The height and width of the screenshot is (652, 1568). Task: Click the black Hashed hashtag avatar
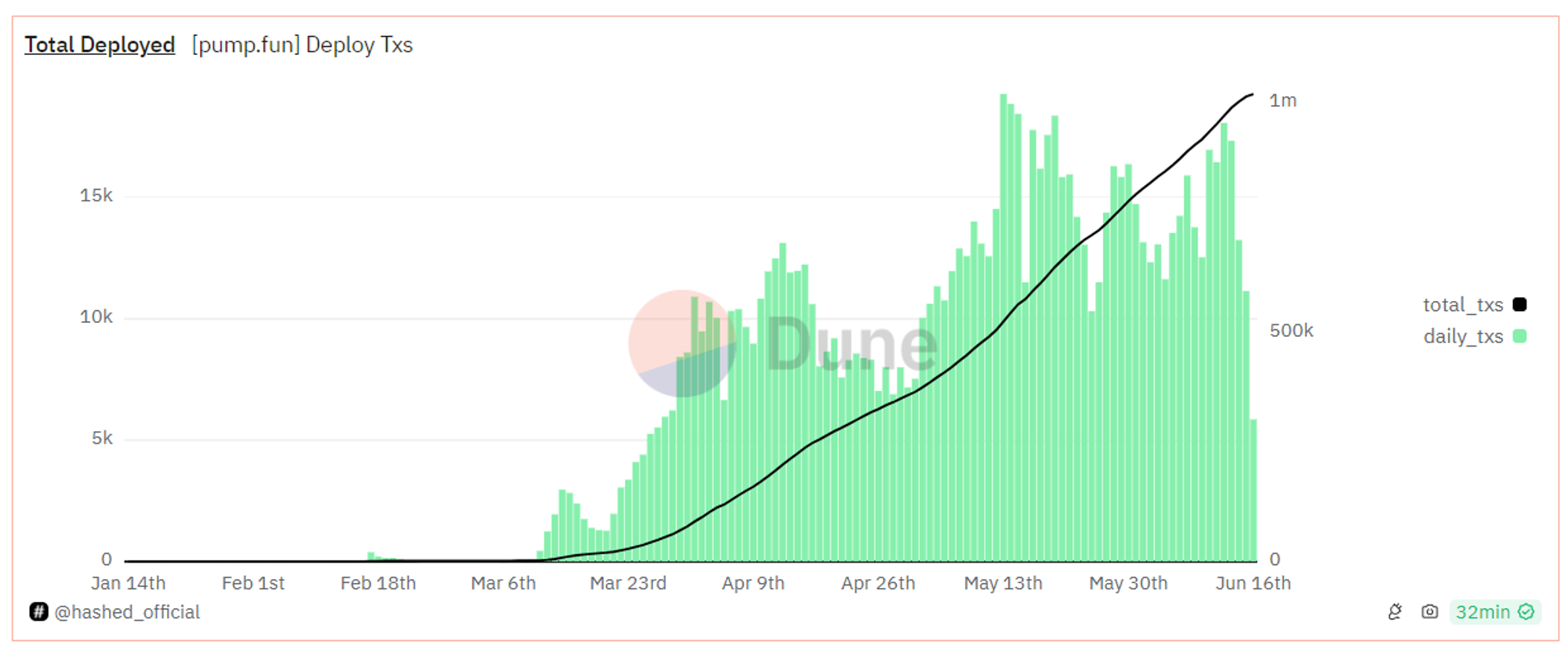click(38, 612)
